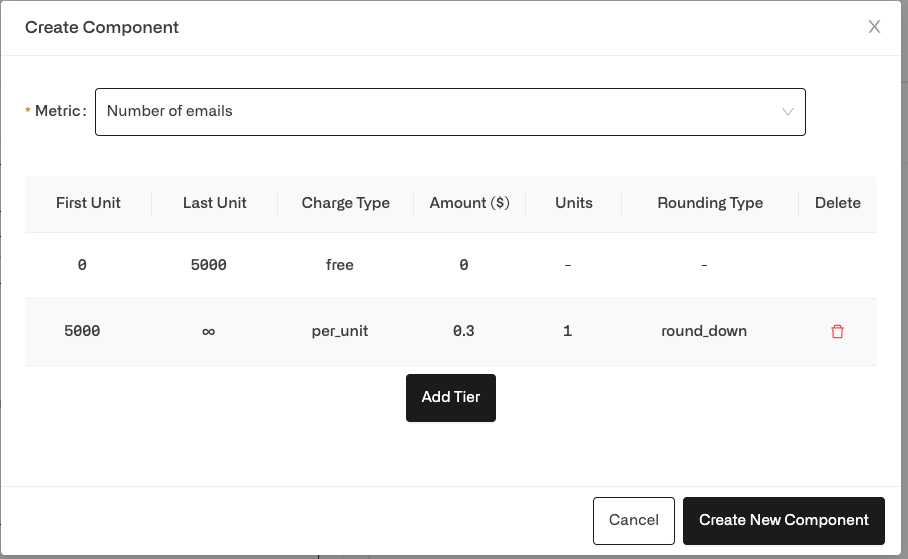Select the Units column header
This screenshot has width=908, height=559.
[574, 203]
